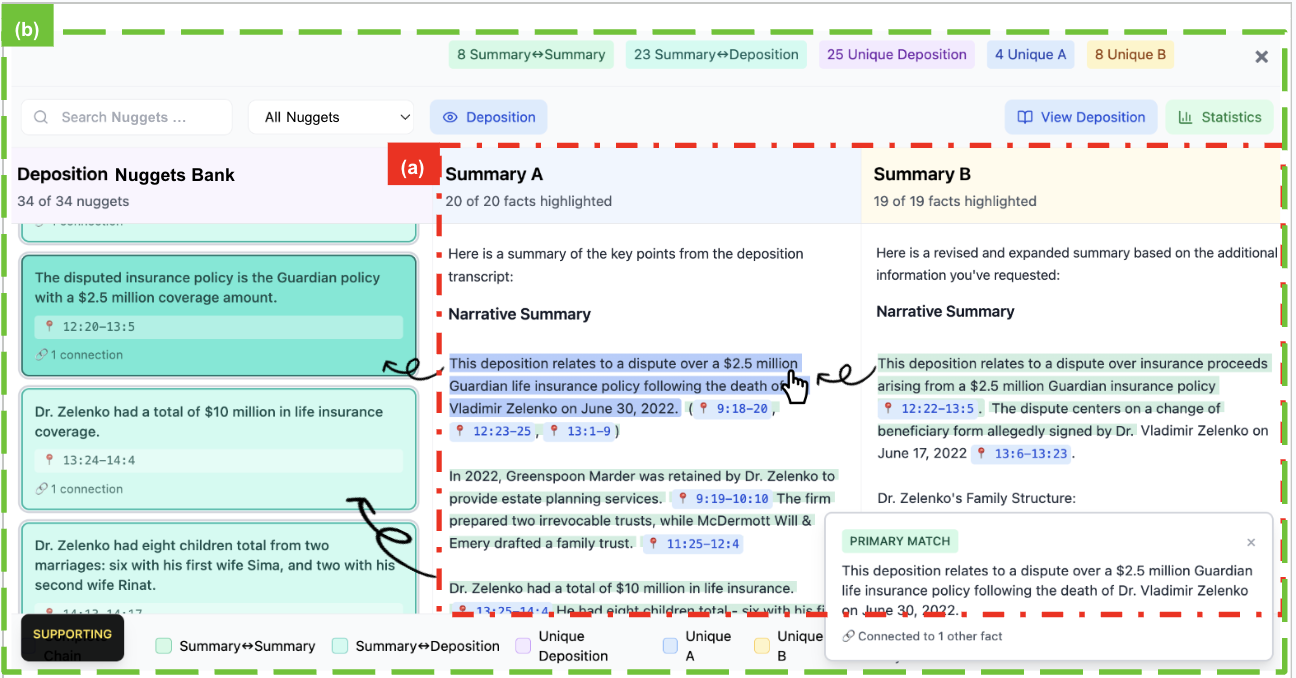Click the pin icon beside 13:1–9
The width and height of the screenshot is (1296, 678).
[555, 431]
